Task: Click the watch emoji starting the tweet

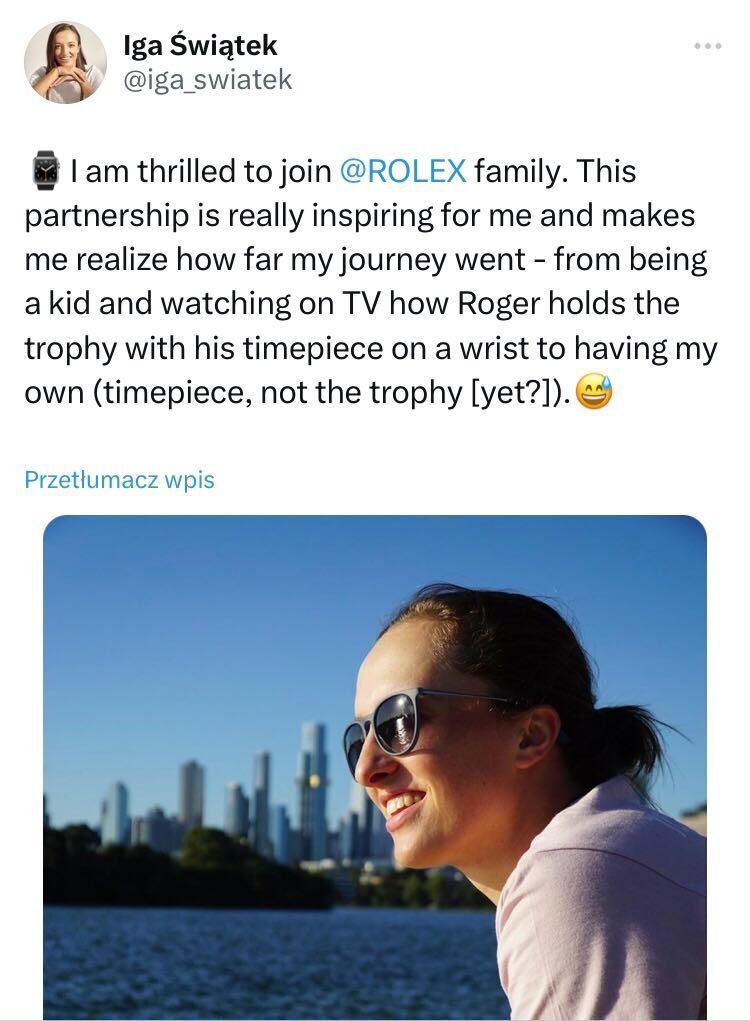Action: point(45,171)
